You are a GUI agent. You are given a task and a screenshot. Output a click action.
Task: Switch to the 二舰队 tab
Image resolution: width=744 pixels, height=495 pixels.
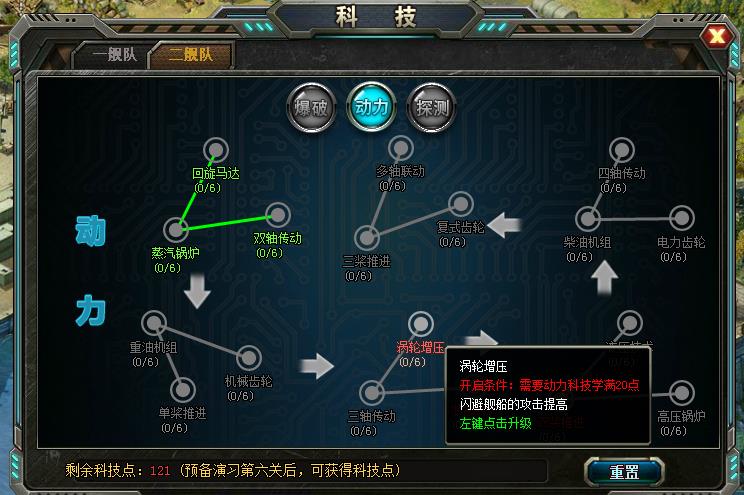[191, 55]
